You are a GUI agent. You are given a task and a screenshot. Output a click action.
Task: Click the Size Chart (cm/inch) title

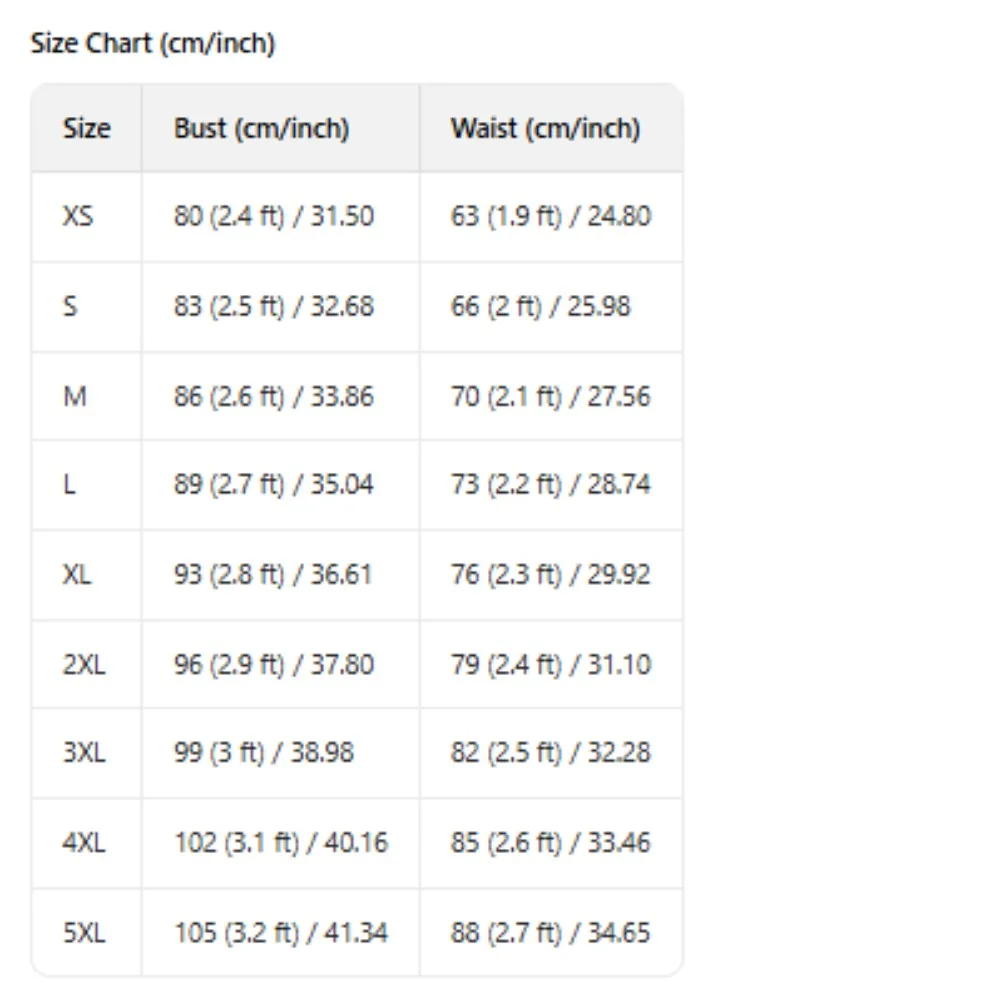[152, 44]
